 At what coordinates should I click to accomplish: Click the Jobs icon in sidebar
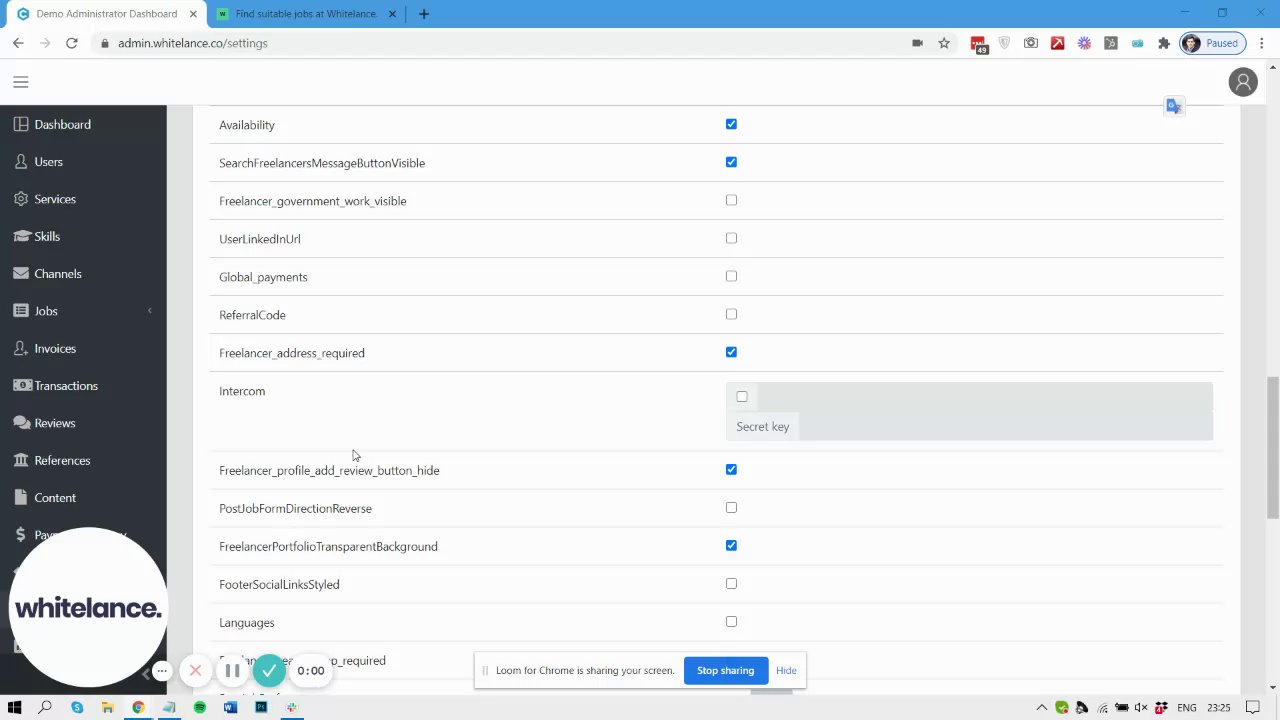21,311
